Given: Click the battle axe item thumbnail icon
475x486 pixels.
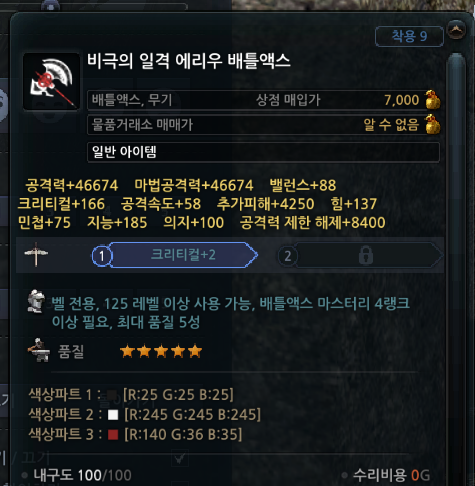Looking at the screenshot, I should pyautogui.click(x=51, y=81).
